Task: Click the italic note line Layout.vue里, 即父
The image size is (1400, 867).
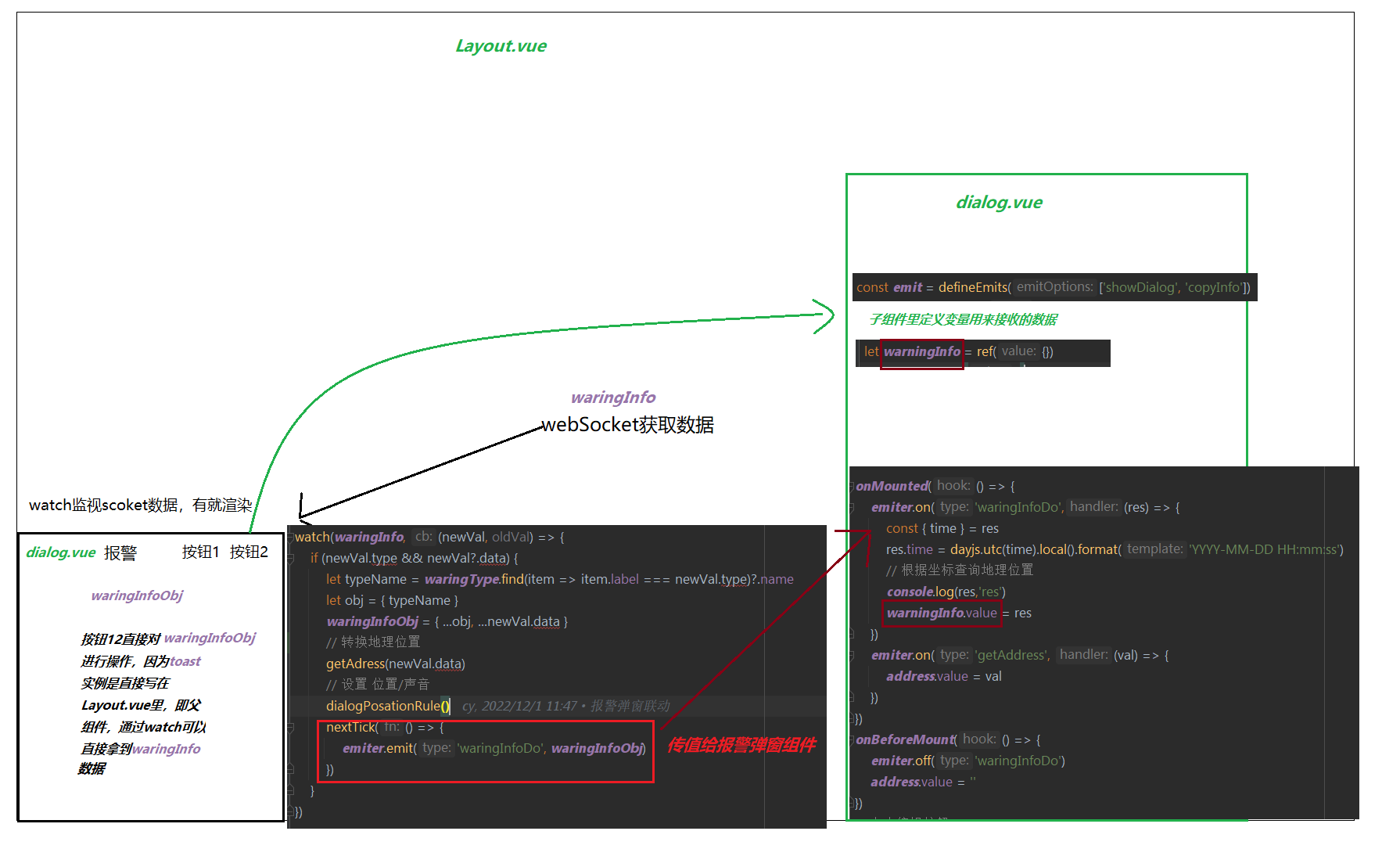Action: [x=141, y=706]
